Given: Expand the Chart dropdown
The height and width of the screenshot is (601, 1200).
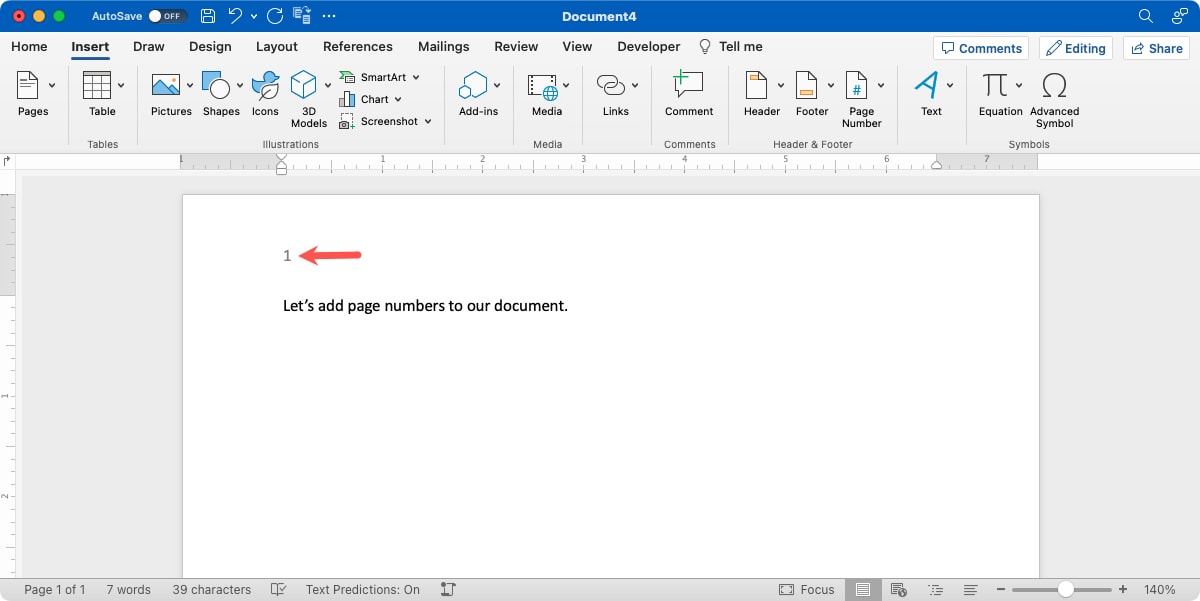Looking at the screenshot, I should 398,99.
